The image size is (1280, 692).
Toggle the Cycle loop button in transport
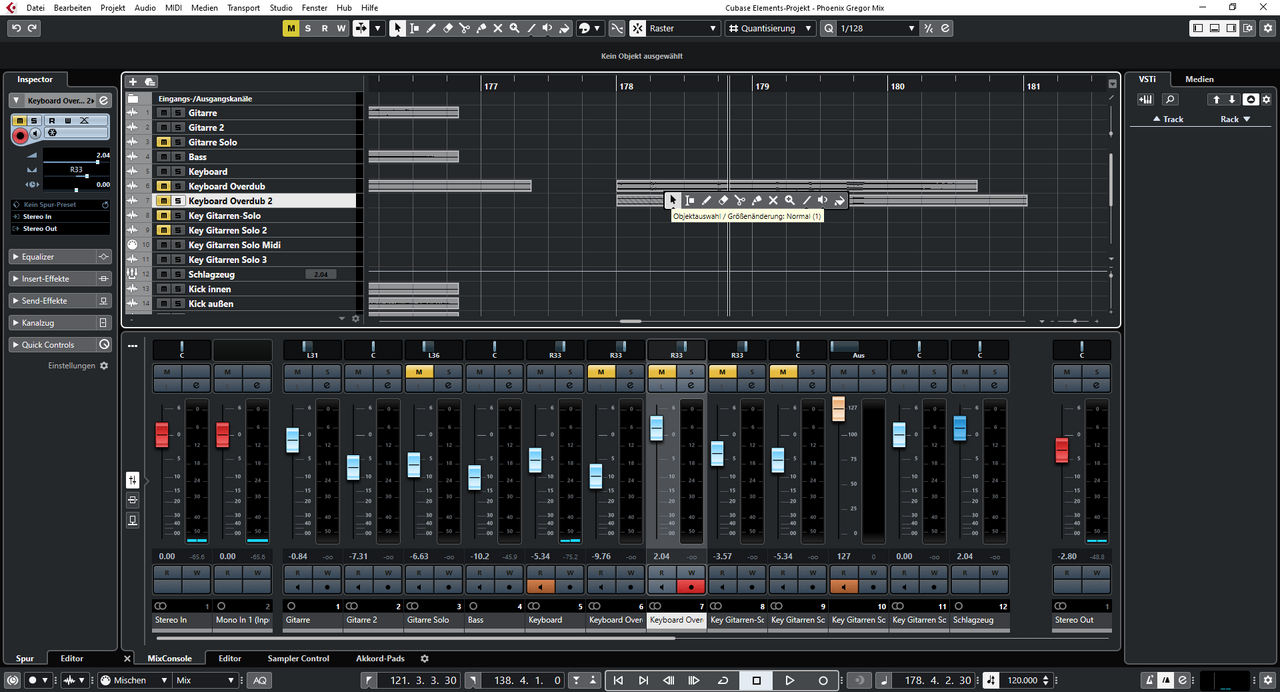(x=723, y=680)
